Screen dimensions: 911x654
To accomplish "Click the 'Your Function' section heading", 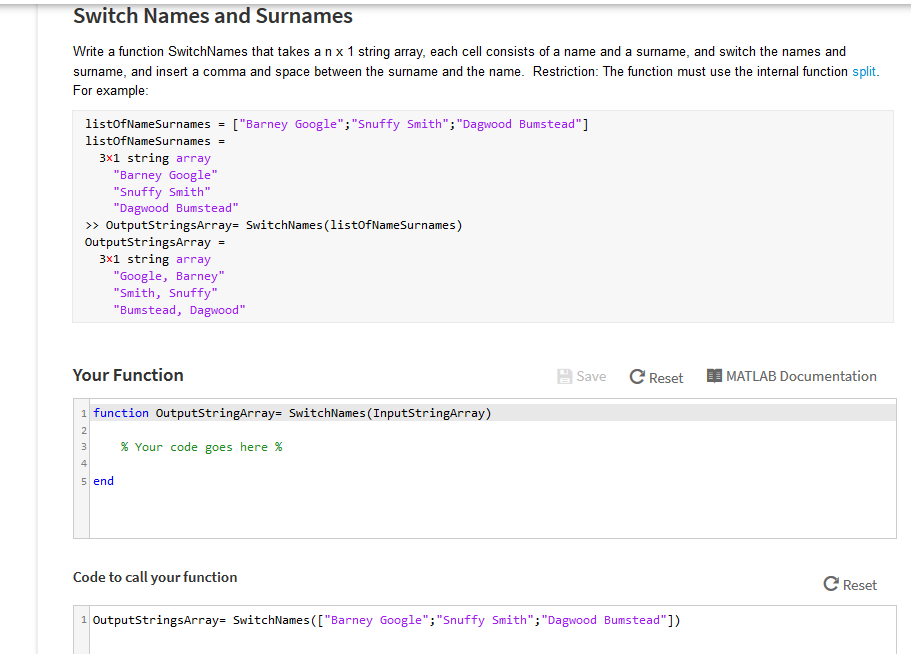I will point(127,375).
